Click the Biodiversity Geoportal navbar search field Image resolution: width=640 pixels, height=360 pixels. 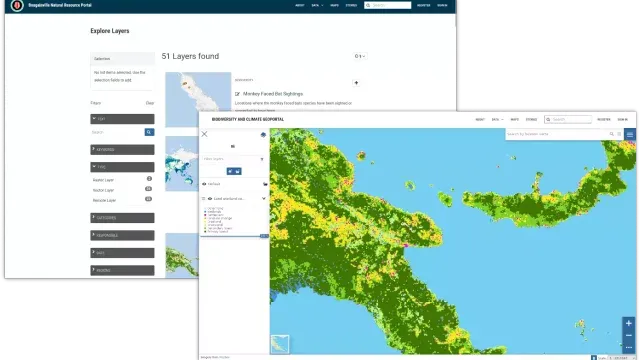568,120
